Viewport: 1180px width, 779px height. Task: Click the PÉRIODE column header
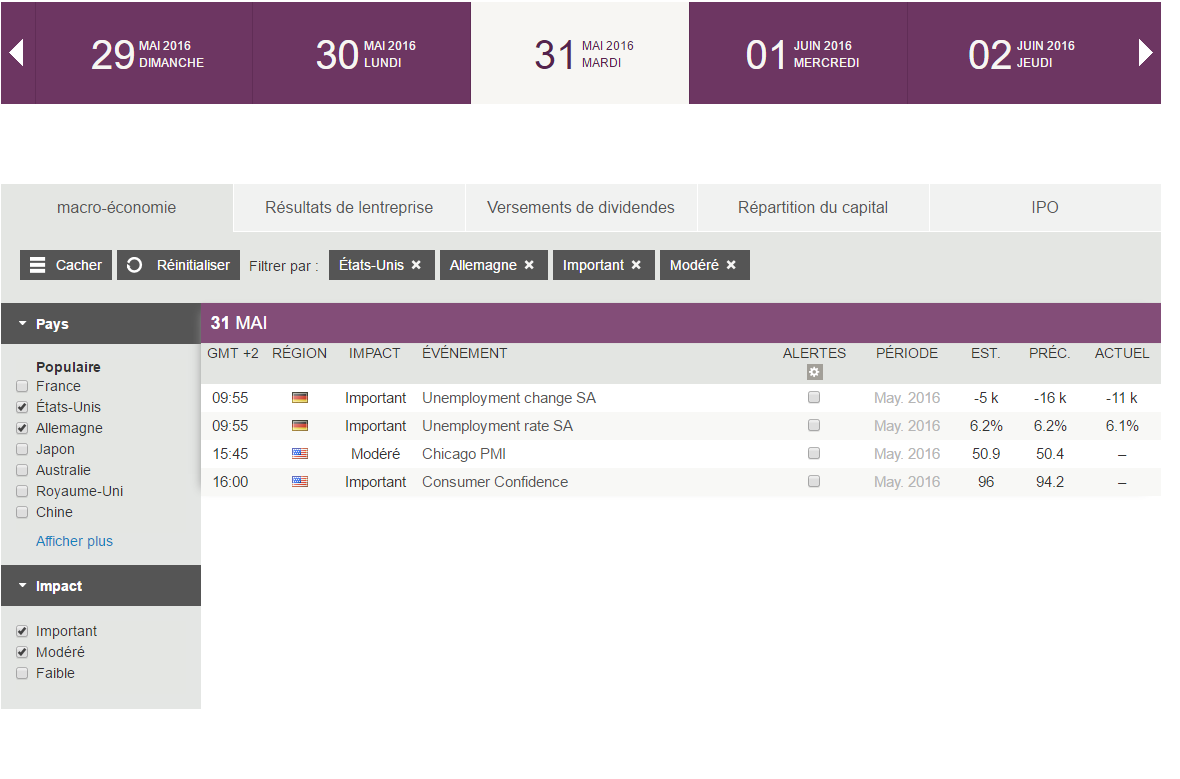pos(907,353)
